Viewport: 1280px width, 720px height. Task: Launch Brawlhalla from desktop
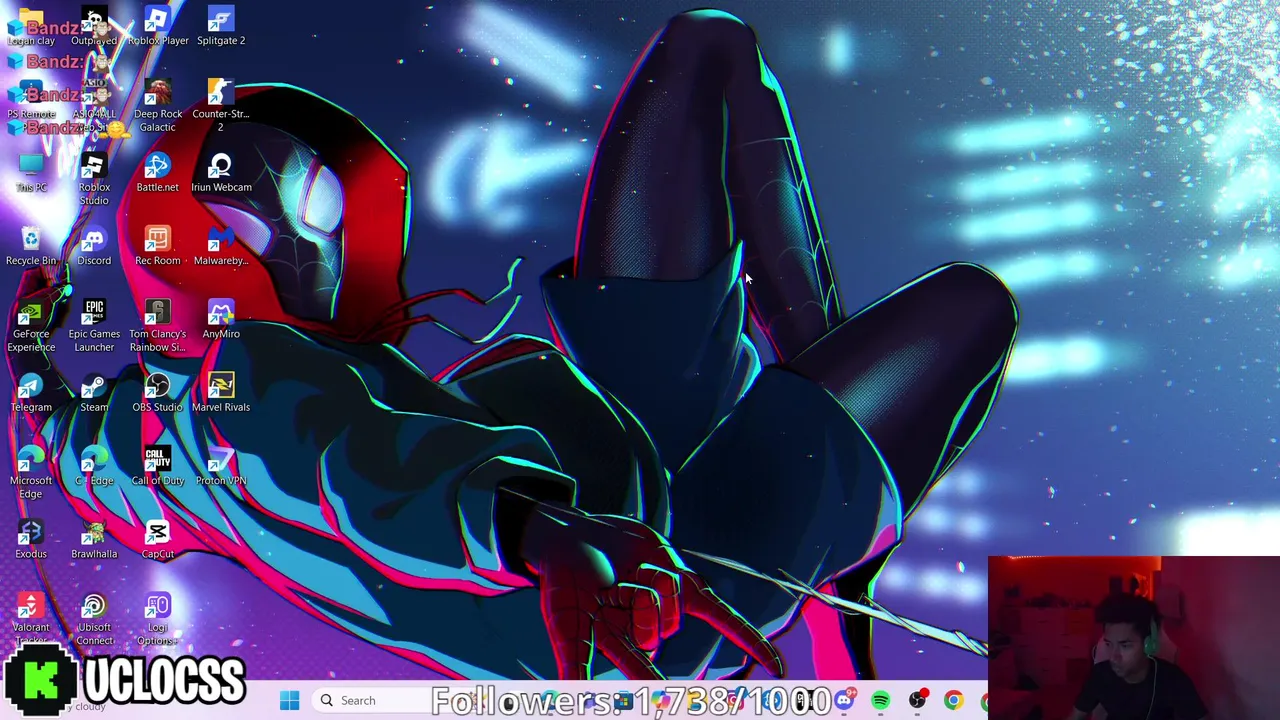point(94,540)
